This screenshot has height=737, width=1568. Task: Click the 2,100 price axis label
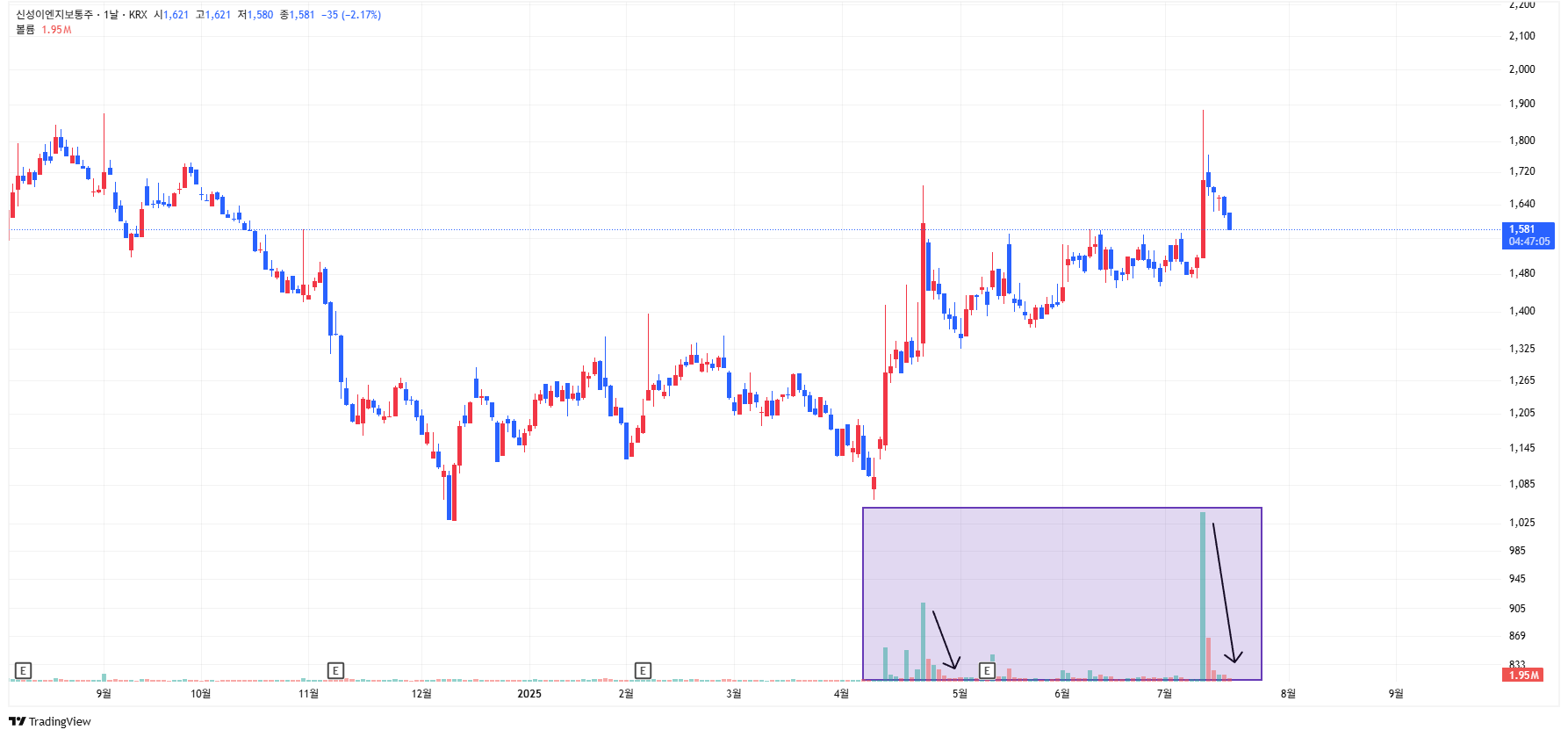[1522, 36]
